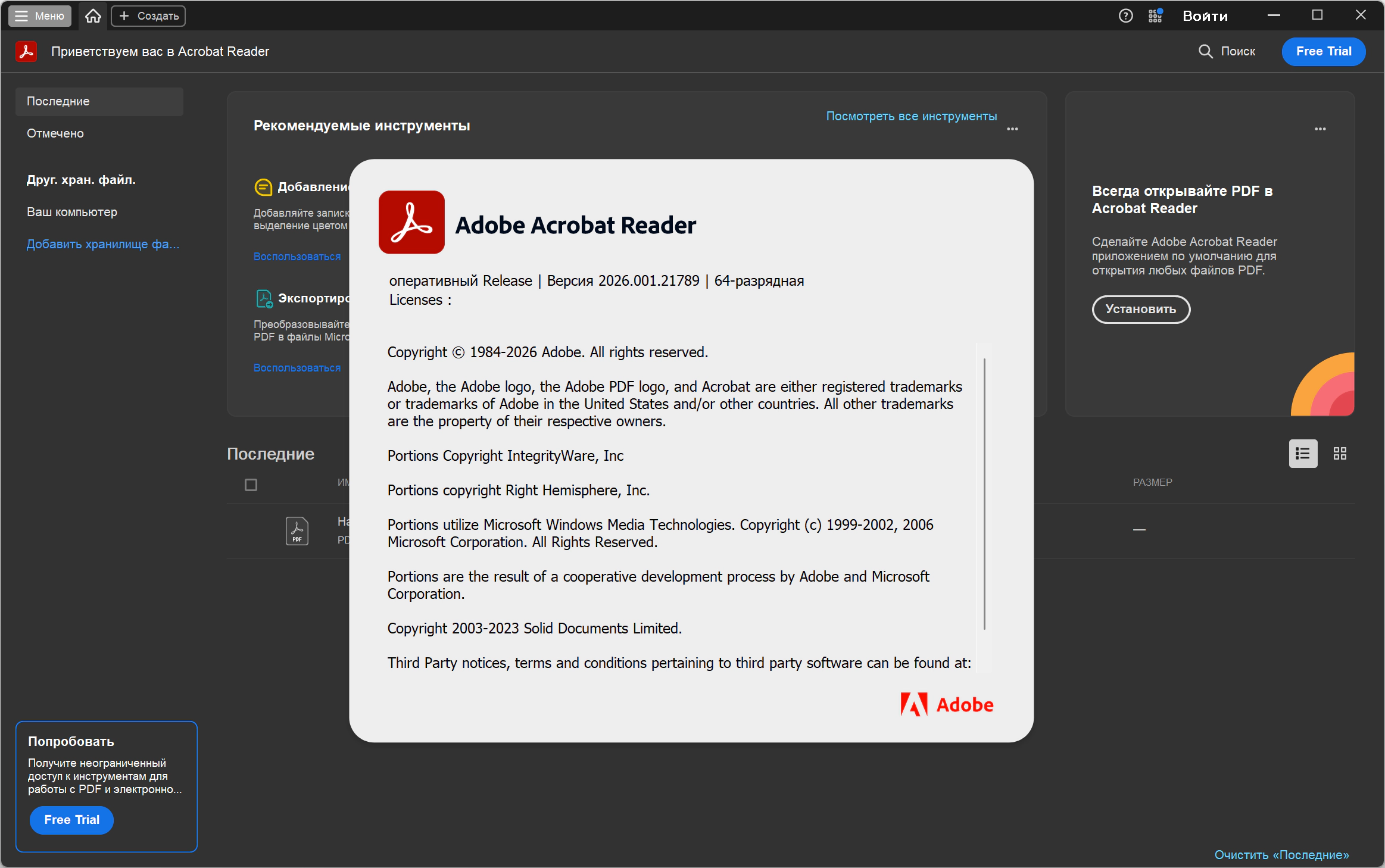Click Copyright 2003-2023 Solid Documents Limited line
Viewport: 1385px width, 868px height.
(x=535, y=629)
